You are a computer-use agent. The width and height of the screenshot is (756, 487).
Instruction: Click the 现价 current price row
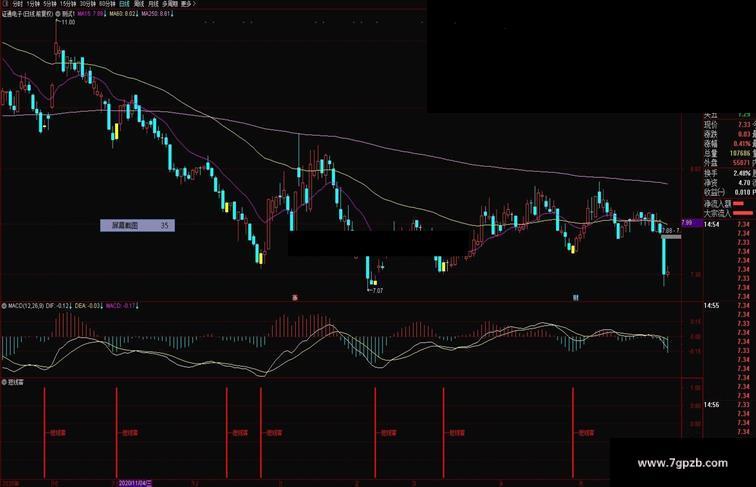728,124
